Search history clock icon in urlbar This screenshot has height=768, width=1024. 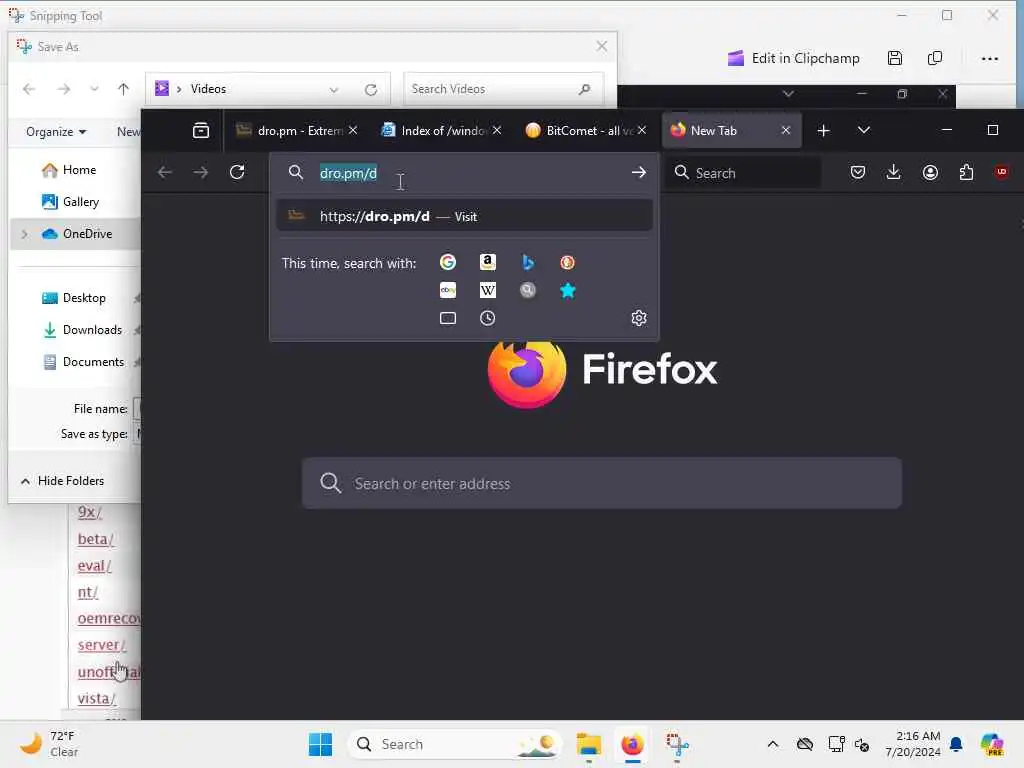[488, 318]
